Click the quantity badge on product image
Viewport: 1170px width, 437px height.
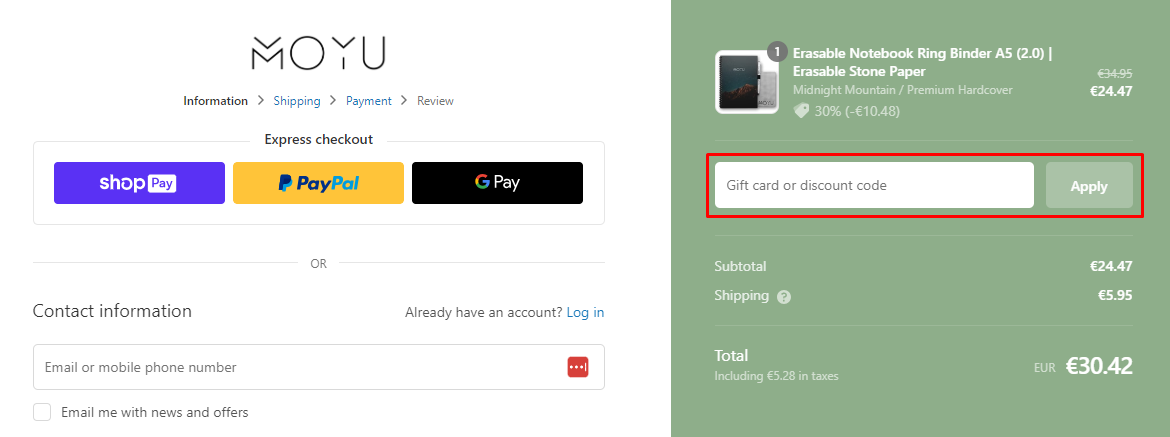click(778, 51)
